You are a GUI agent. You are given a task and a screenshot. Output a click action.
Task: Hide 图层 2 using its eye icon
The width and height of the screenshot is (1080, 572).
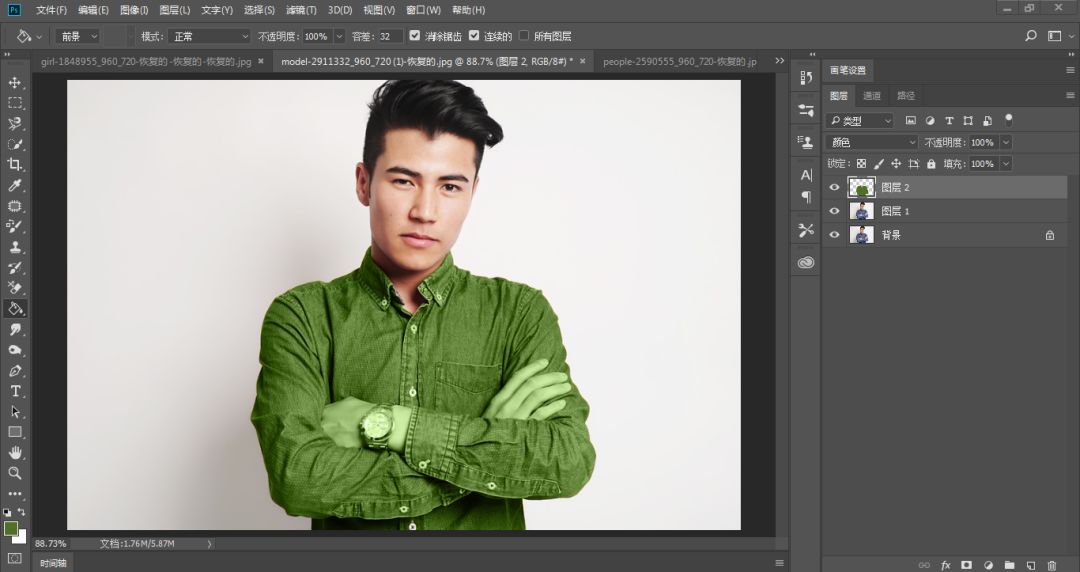coord(835,187)
